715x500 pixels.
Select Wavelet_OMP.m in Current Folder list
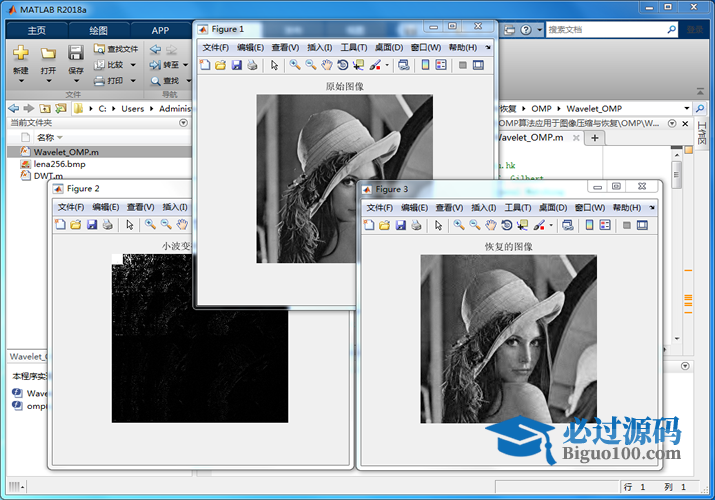coord(99,152)
